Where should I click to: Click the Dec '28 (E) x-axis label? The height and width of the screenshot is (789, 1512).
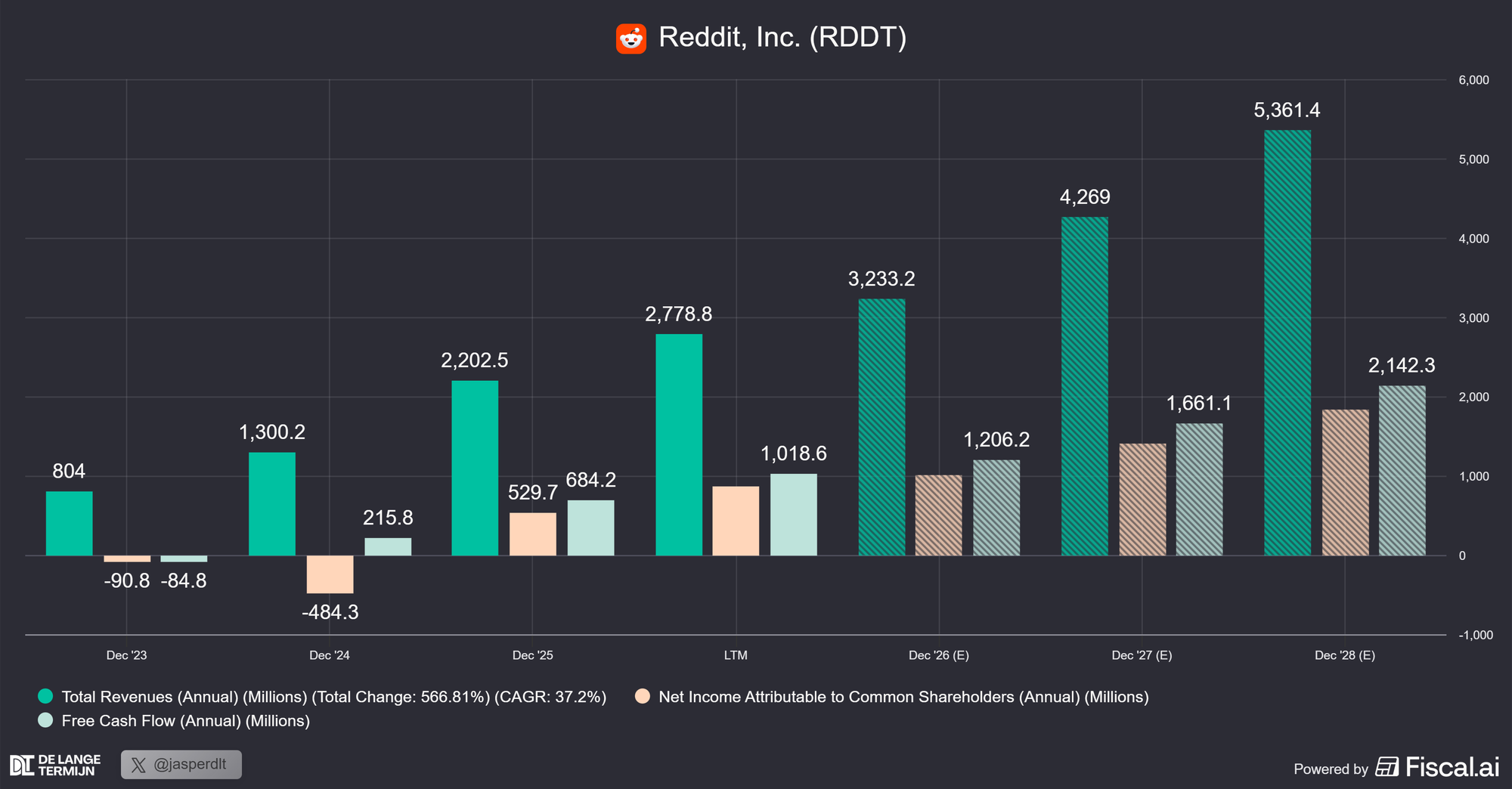pos(1345,655)
